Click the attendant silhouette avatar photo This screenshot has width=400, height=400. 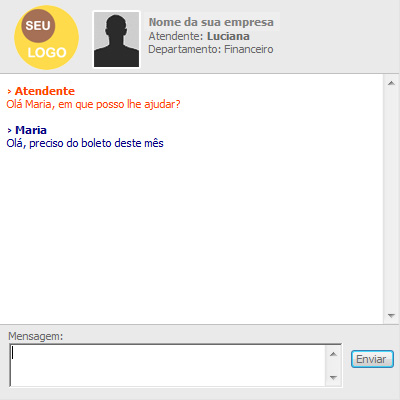(116, 39)
